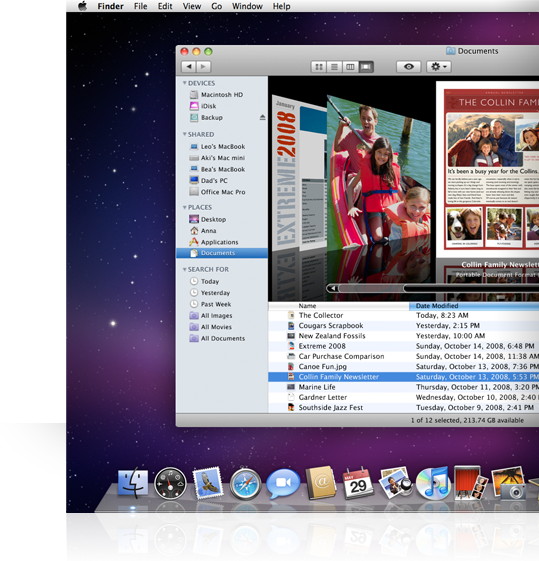Open Address Book in the Dock
Screen dimensions: 539x561
(x=321, y=483)
